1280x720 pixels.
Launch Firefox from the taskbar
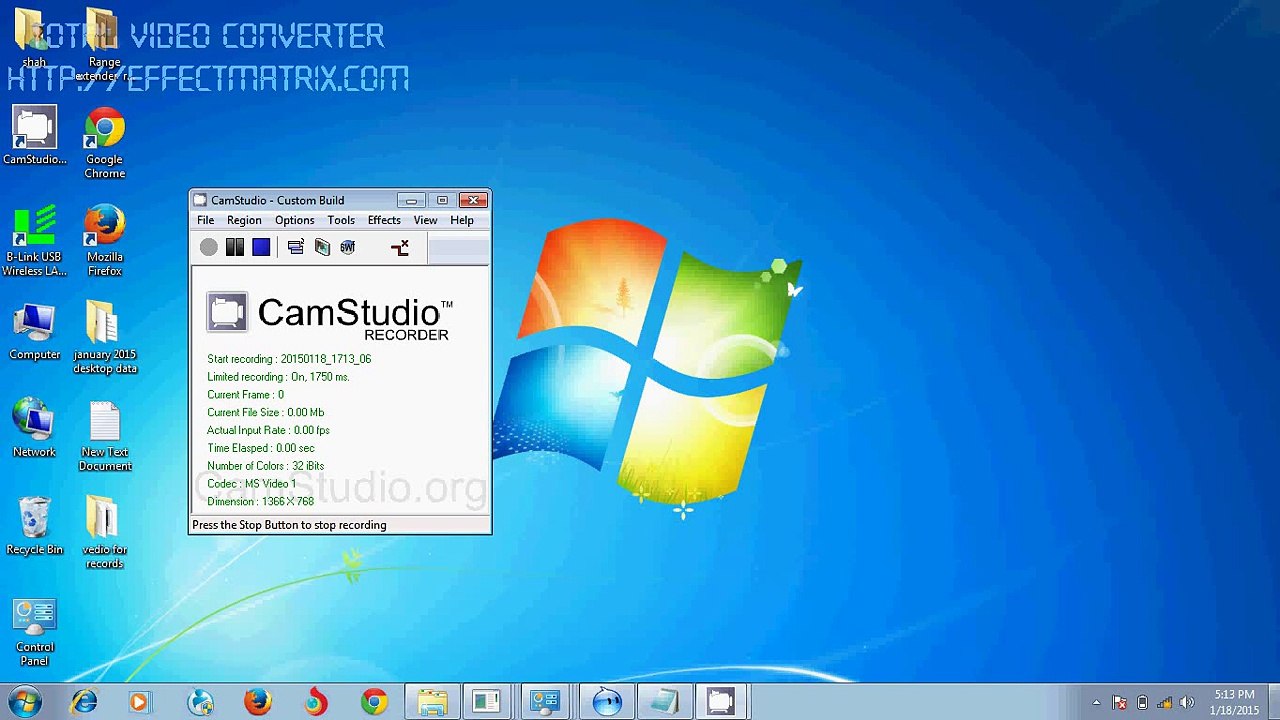pyautogui.click(x=258, y=702)
